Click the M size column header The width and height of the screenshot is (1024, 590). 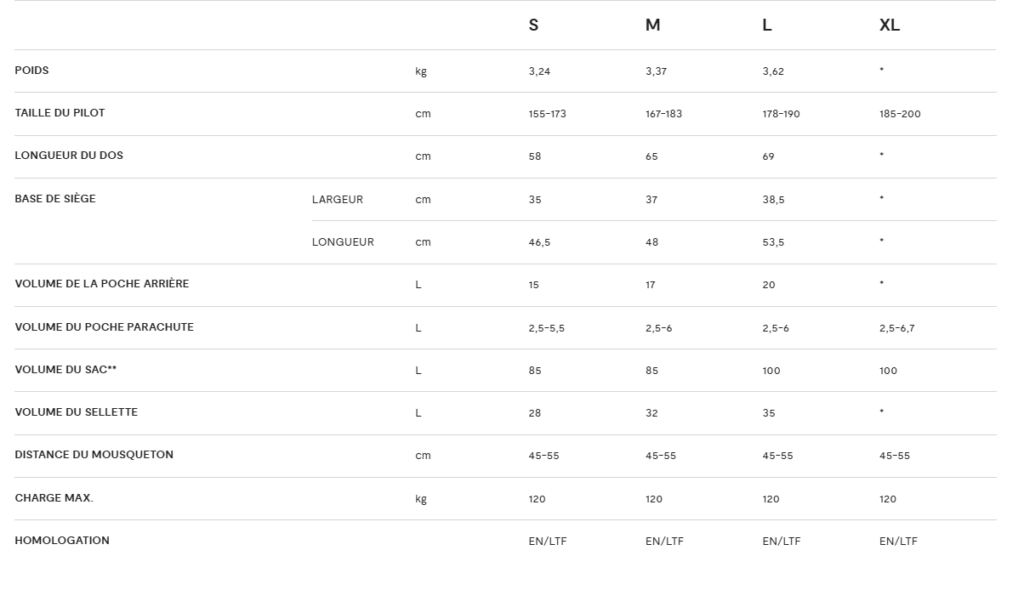[x=652, y=25]
